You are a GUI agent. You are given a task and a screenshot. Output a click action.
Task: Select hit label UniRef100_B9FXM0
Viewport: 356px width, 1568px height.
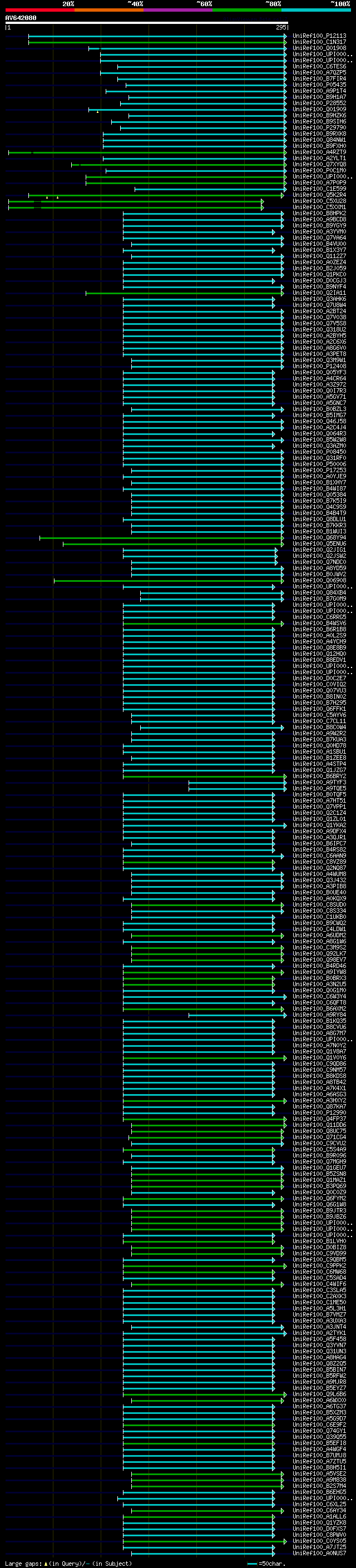319,146
